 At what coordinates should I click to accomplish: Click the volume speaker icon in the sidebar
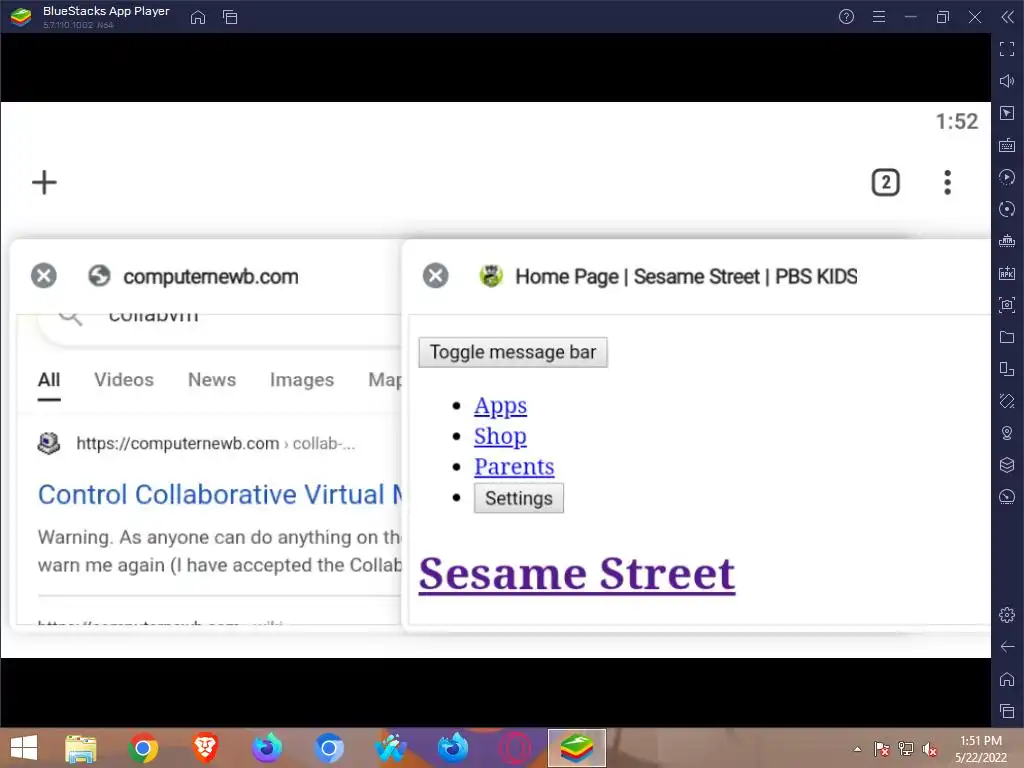point(1007,81)
